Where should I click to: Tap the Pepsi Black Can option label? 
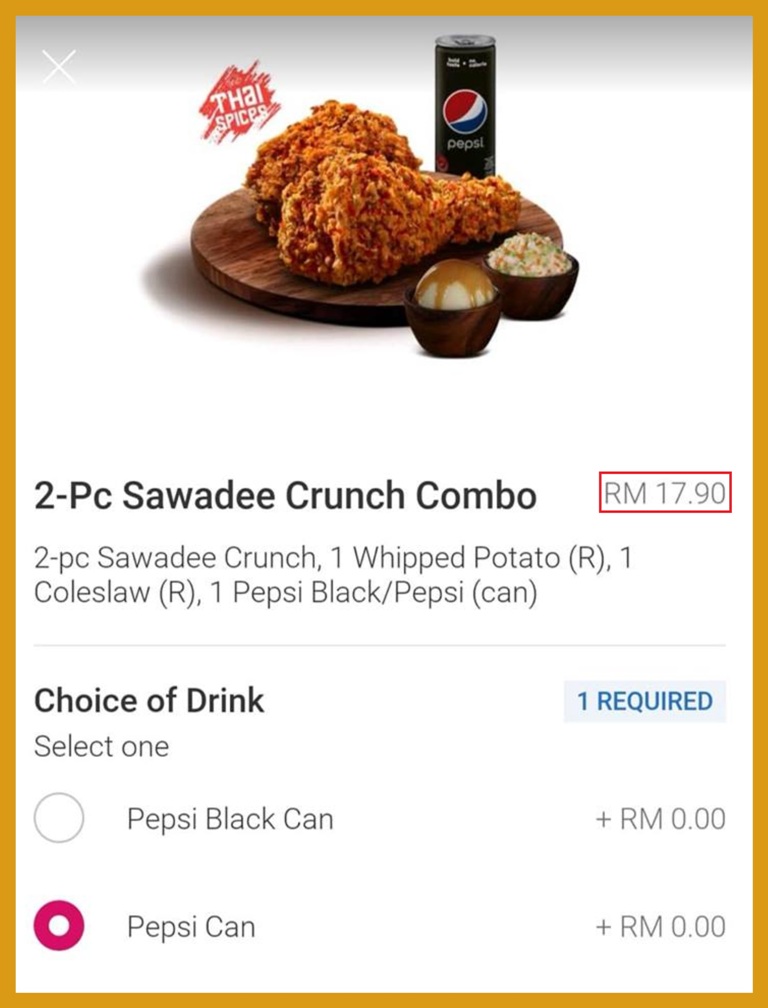pyautogui.click(x=230, y=819)
